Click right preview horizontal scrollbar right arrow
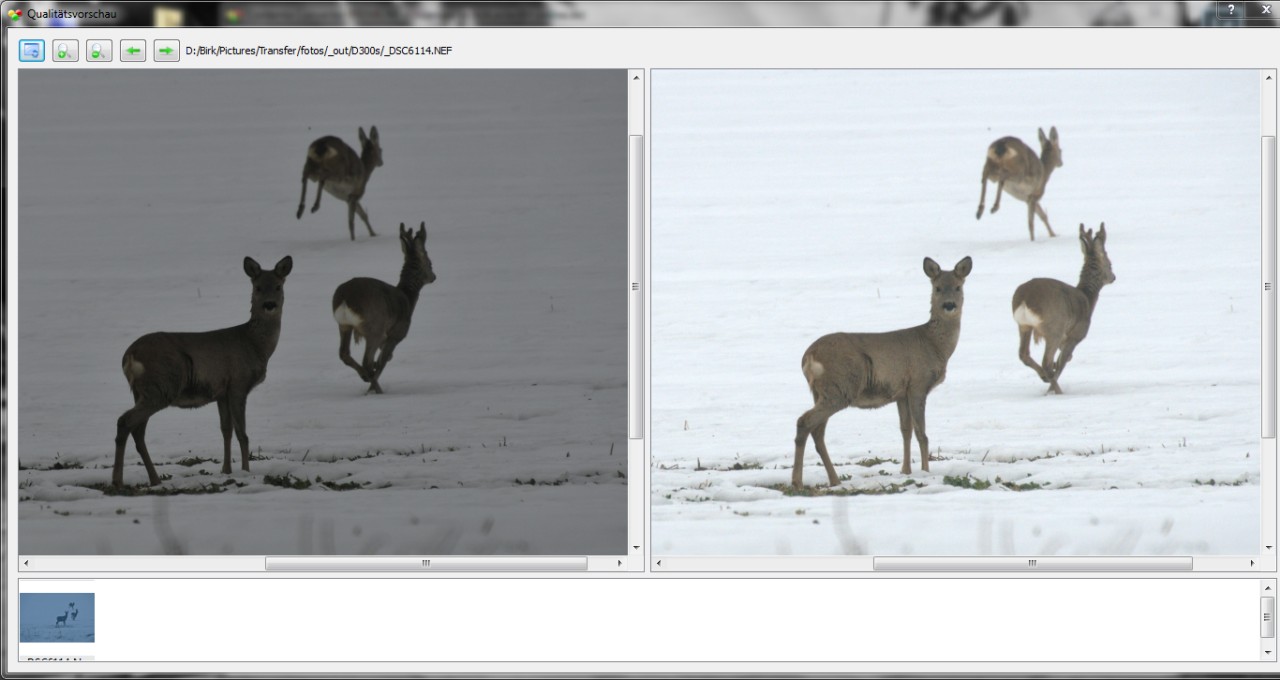 (1252, 564)
